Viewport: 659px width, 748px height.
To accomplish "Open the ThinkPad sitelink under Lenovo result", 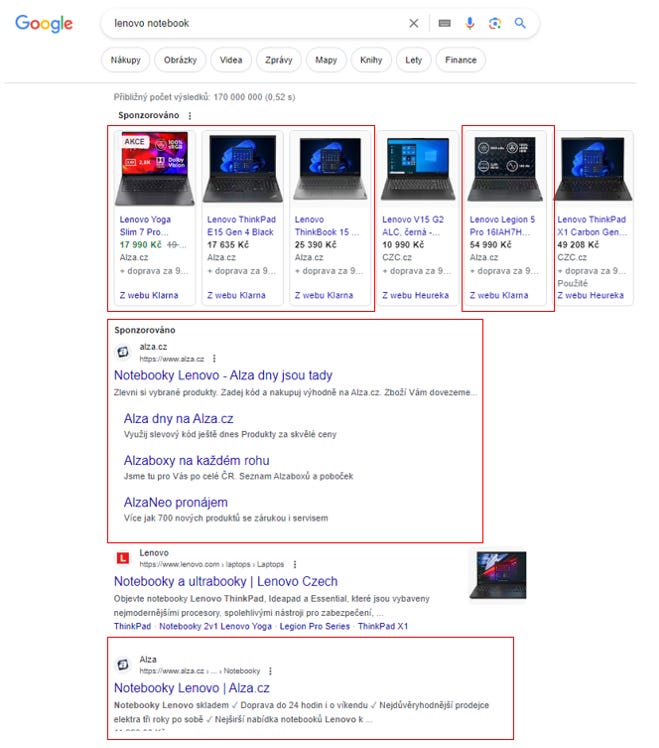I will click(132, 626).
